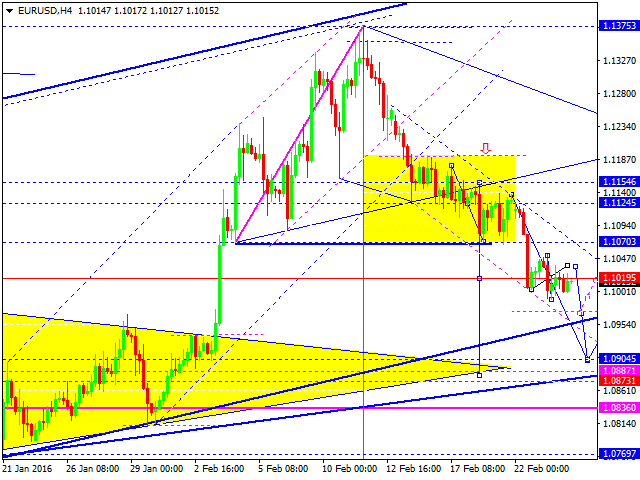
Task: Select the 1.11245 price level label
Action: [619, 203]
